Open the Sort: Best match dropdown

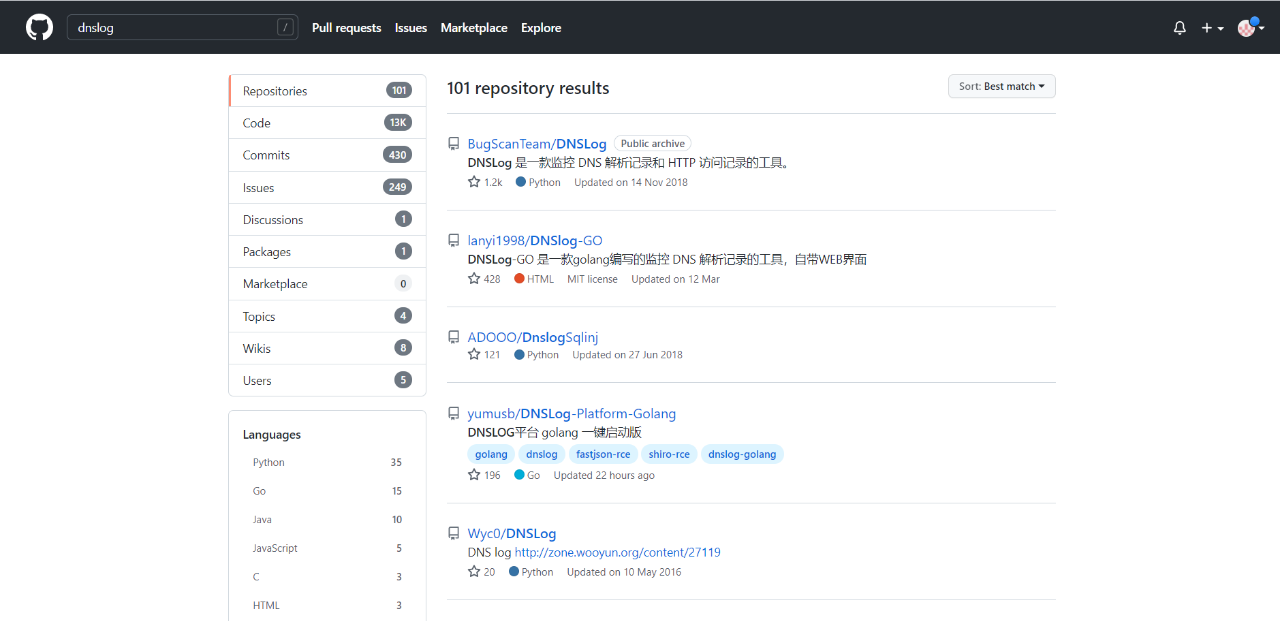point(1002,87)
